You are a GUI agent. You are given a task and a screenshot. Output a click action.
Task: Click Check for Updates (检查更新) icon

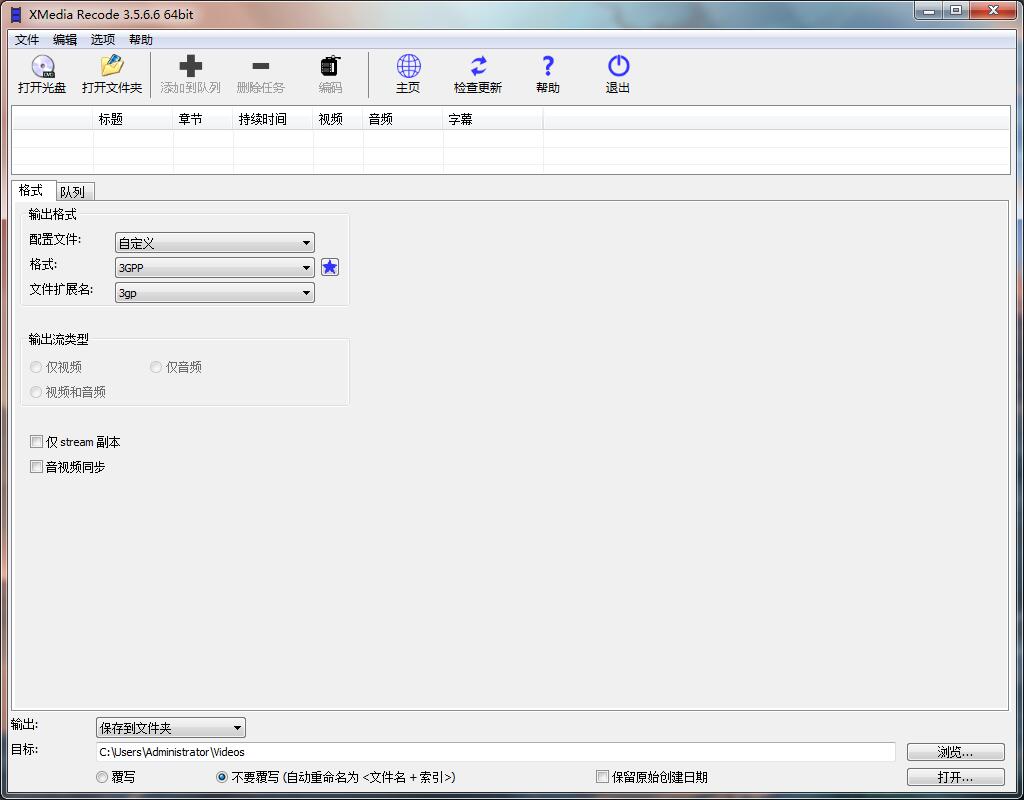478,67
